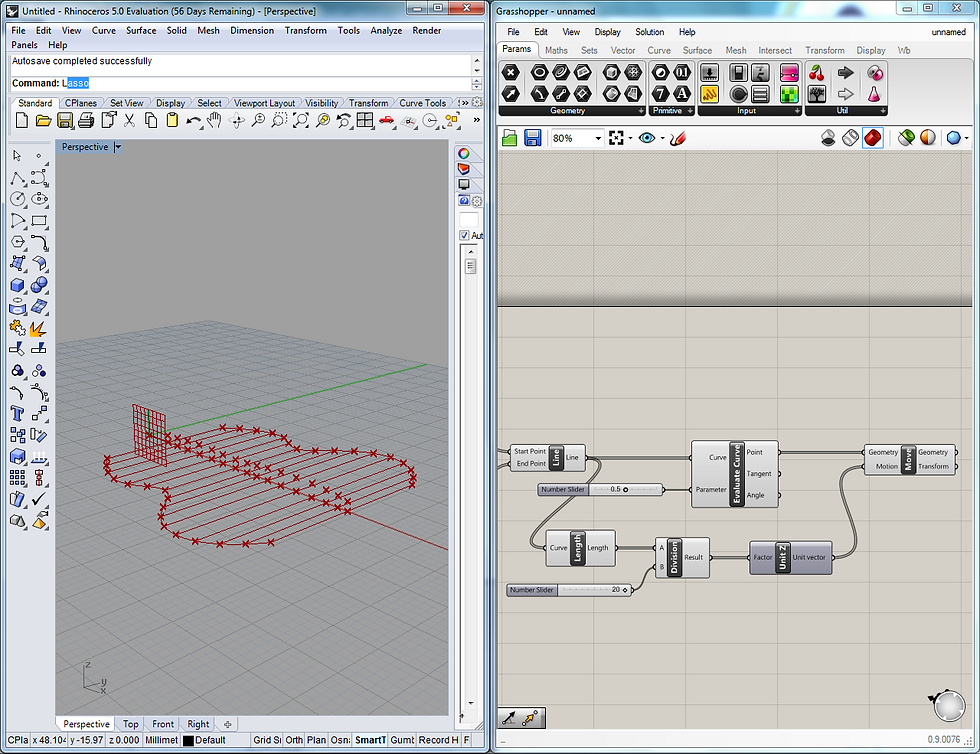Select the Pan hand tool

click(214, 121)
